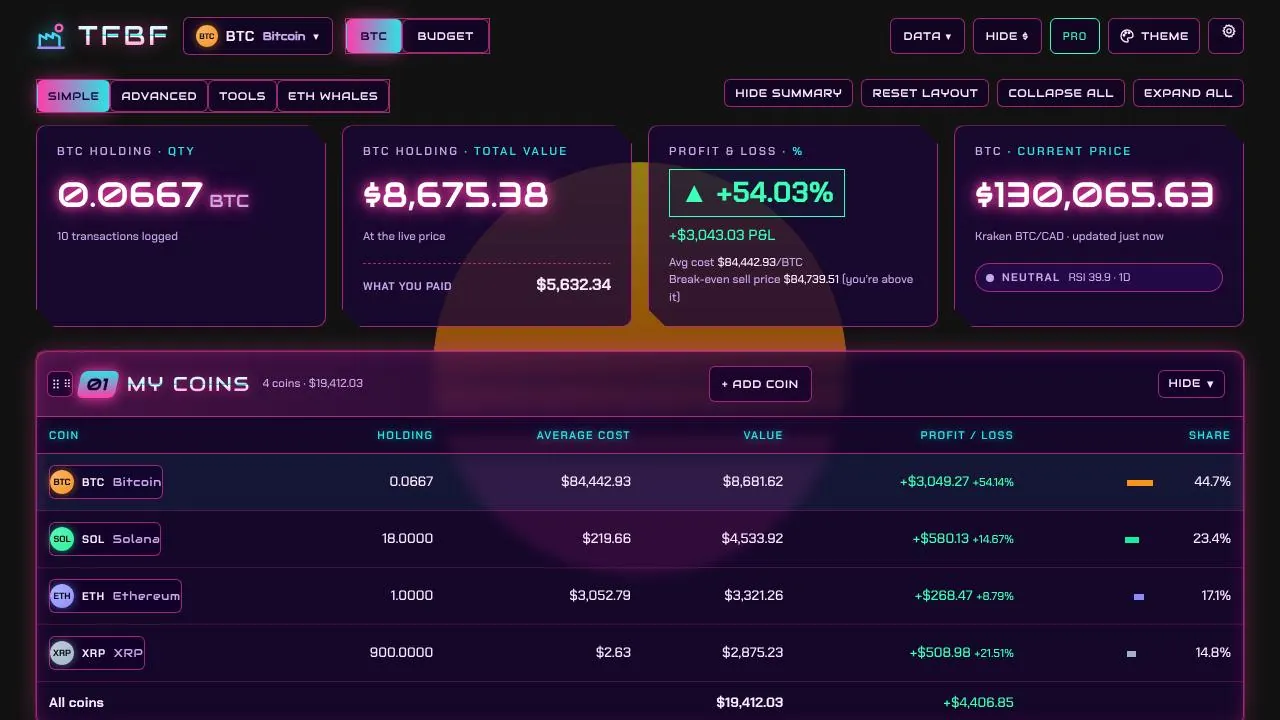The height and width of the screenshot is (720, 1280).
Task: Click the Neutral RSI 39.9 pill
Action: pos(1099,278)
